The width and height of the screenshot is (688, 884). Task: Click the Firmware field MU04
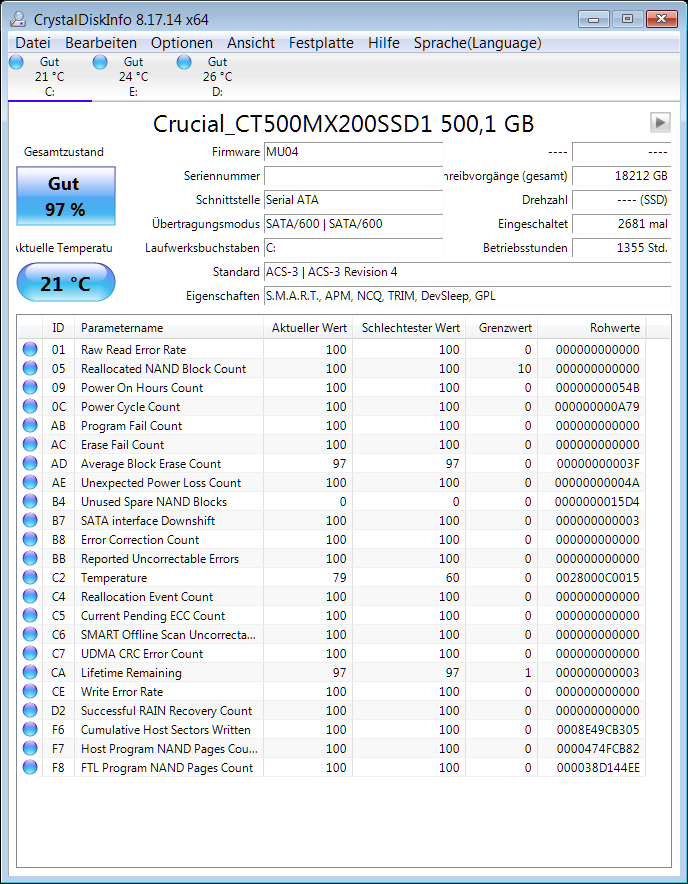[354, 152]
